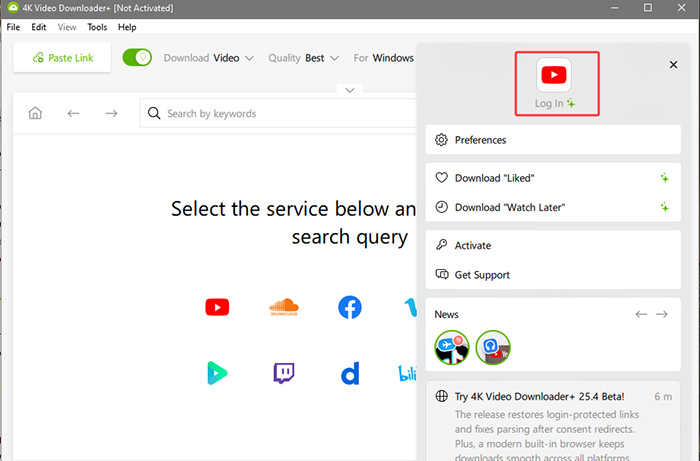
Task: Show next news with right arrow
Action: [x=662, y=314]
